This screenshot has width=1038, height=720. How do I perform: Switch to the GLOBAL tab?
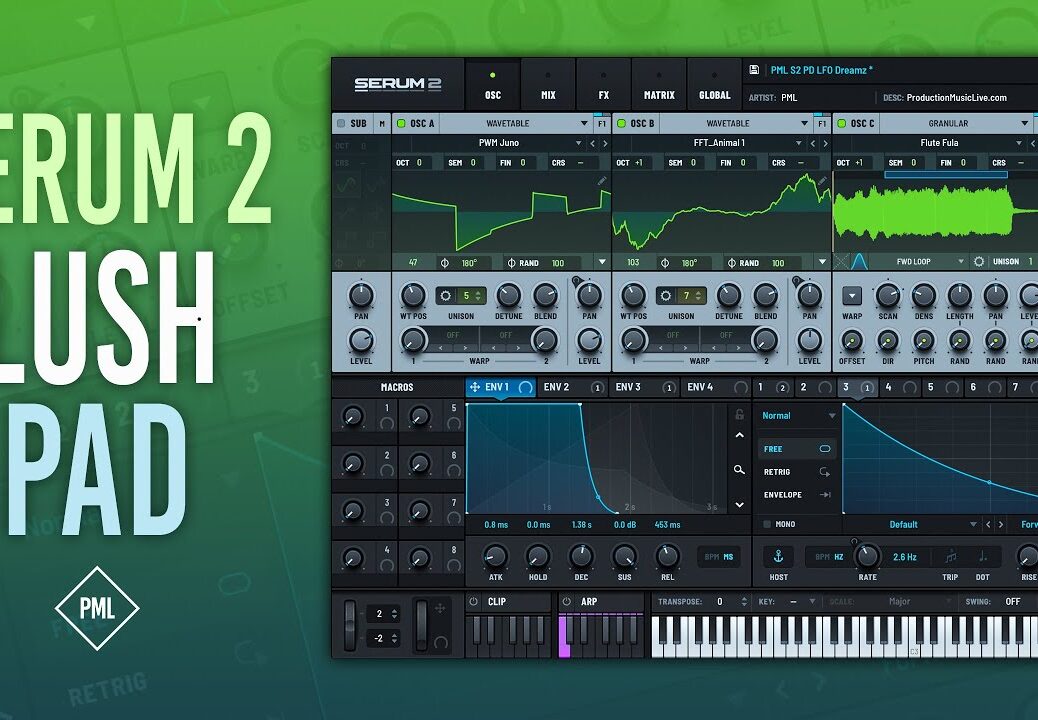(x=714, y=85)
